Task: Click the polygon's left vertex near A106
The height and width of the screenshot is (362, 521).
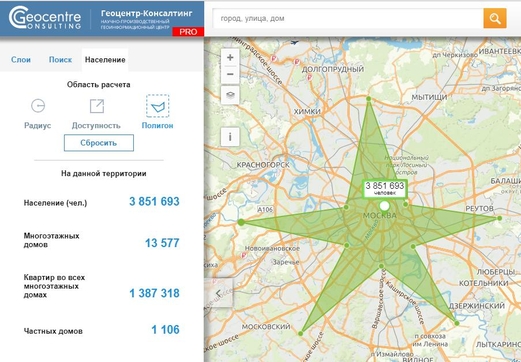Action: pos(241,222)
